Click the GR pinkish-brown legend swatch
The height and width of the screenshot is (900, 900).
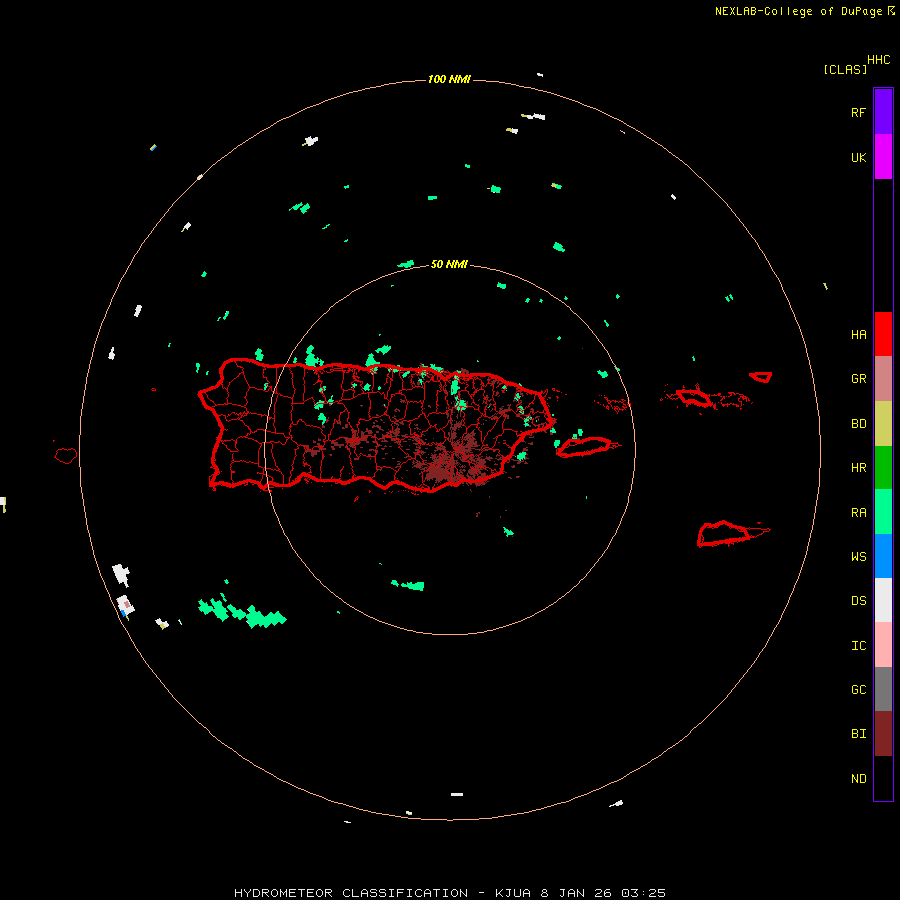coord(883,379)
